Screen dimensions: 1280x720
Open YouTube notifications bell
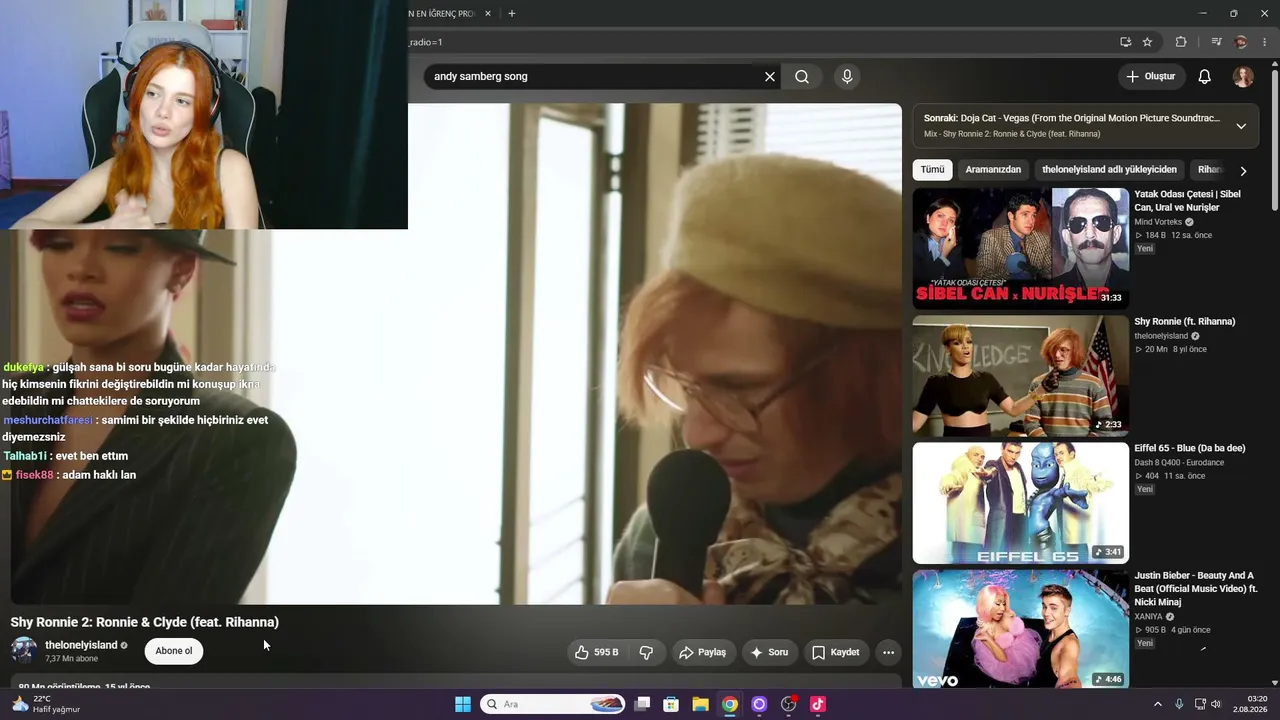pyautogui.click(x=1205, y=77)
